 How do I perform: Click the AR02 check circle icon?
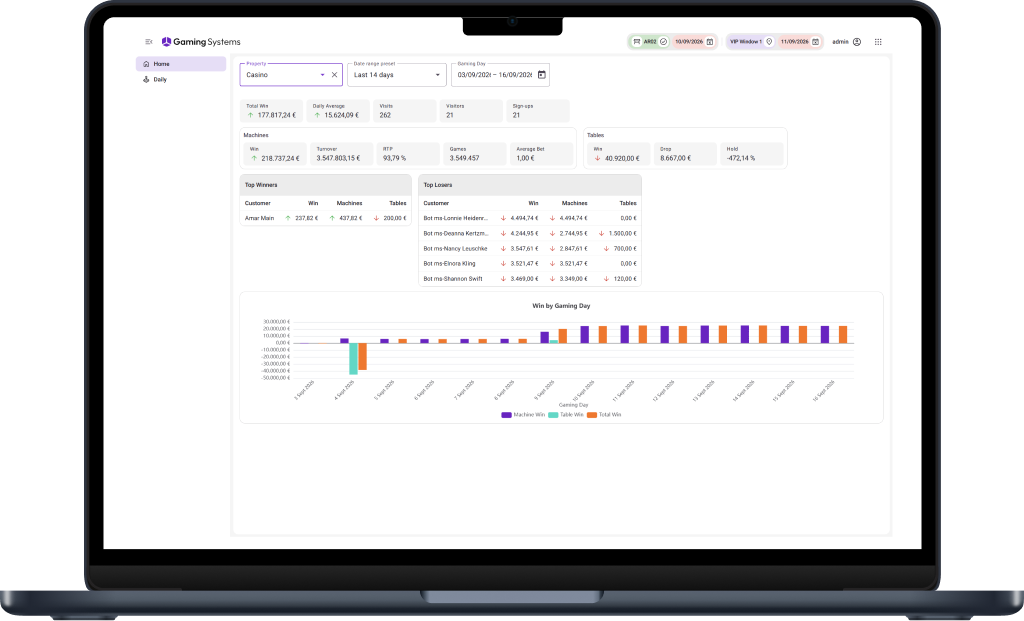point(664,42)
